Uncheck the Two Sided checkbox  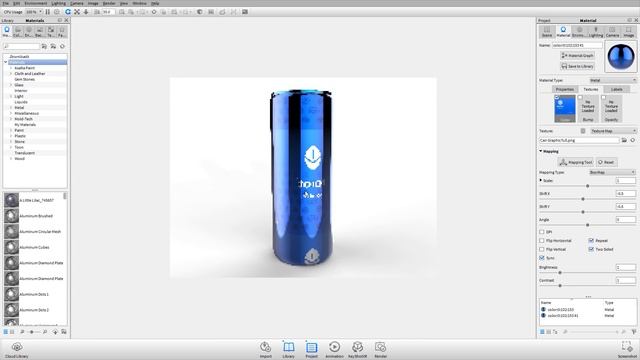pos(591,249)
